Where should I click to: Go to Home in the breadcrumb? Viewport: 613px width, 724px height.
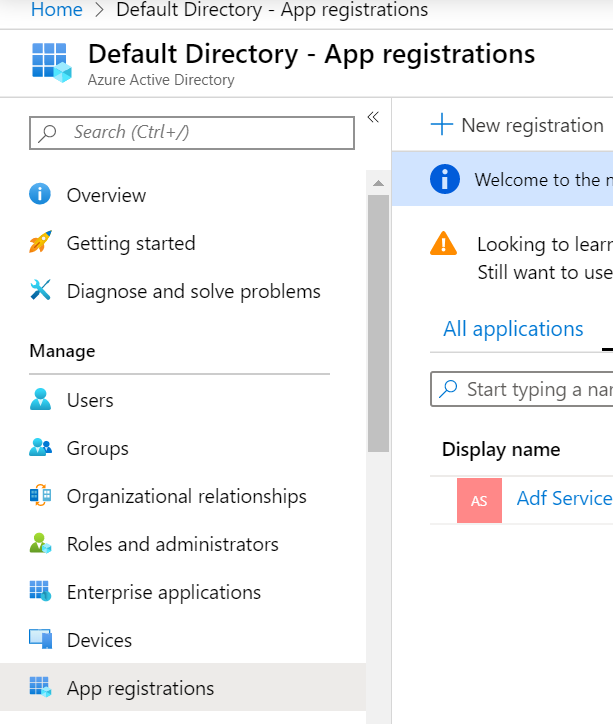coord(57,9)
